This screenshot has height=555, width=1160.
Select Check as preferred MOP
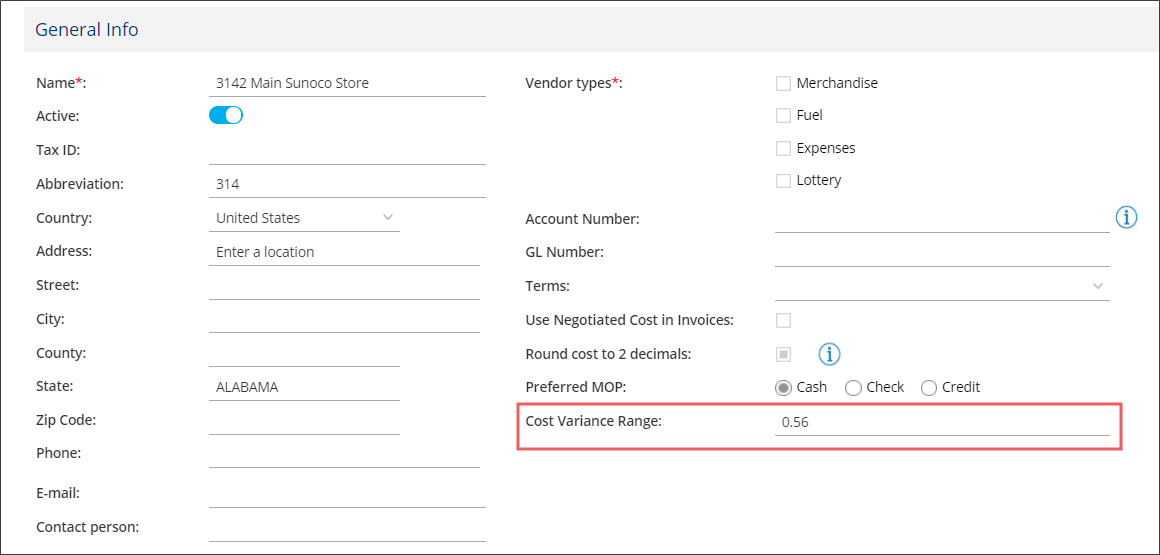tap(853, 387)
